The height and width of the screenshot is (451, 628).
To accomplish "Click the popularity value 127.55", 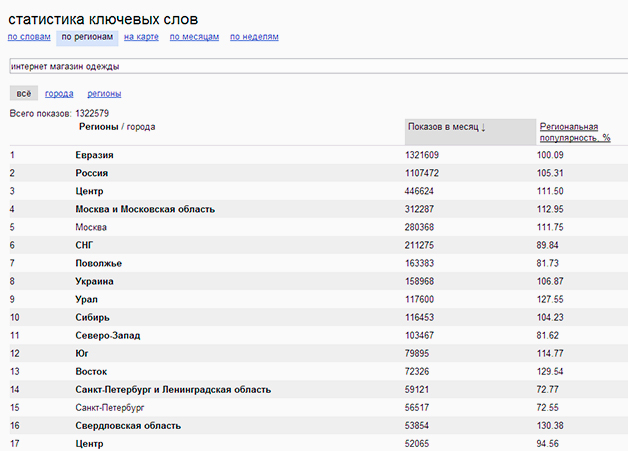I will coord(550,299).
